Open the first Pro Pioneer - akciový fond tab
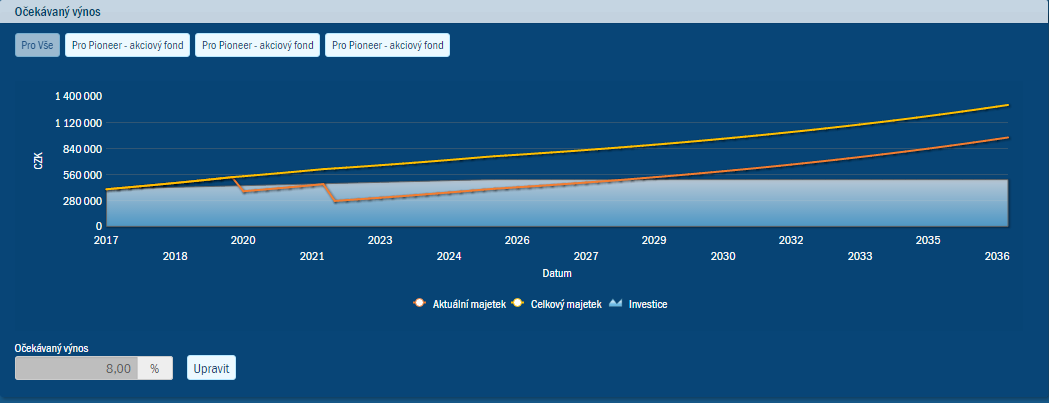The image size is (1049, 403). click(x=127, y=46)
